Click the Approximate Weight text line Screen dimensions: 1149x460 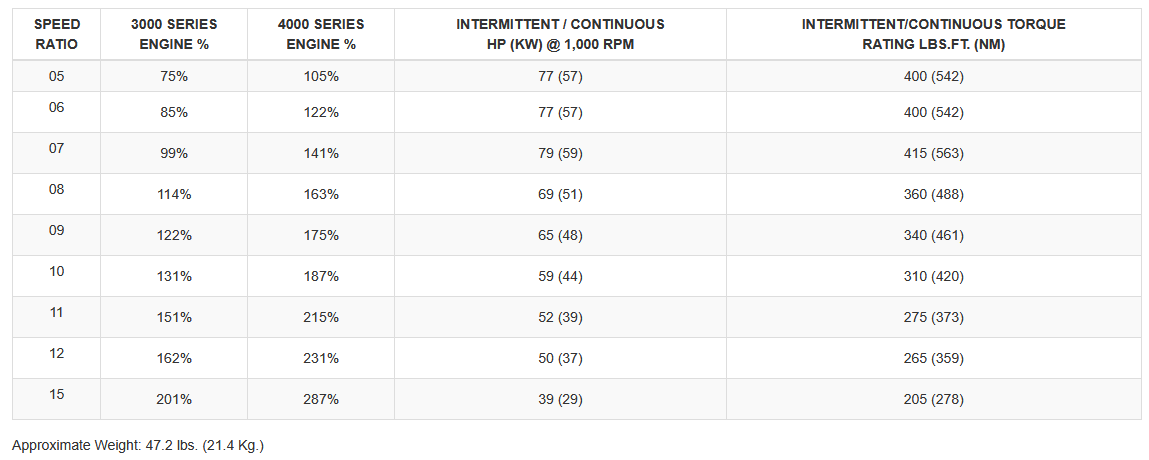pyautogui.click(x=138, y=445)
